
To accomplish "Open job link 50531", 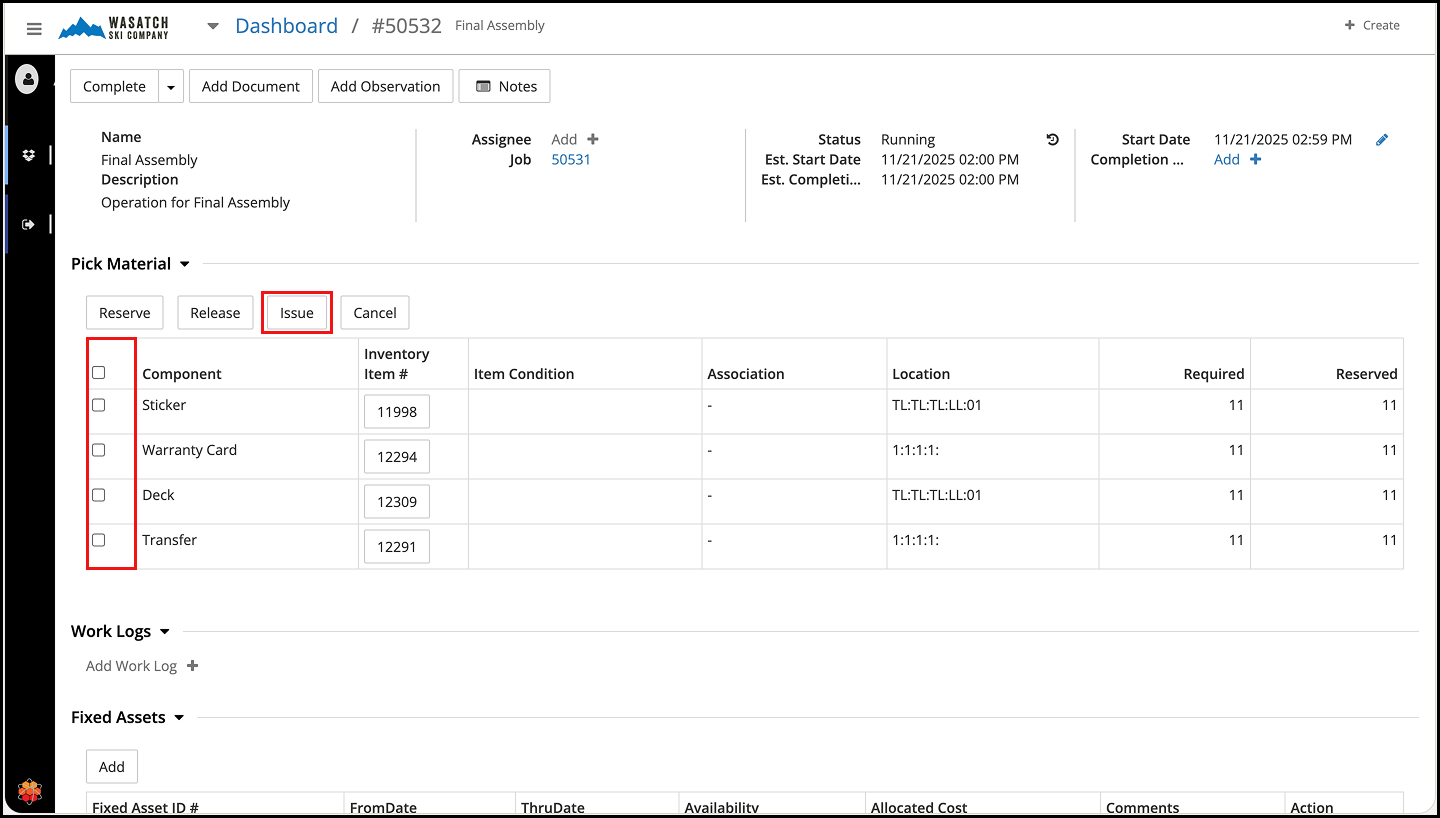I will (571, 160).
